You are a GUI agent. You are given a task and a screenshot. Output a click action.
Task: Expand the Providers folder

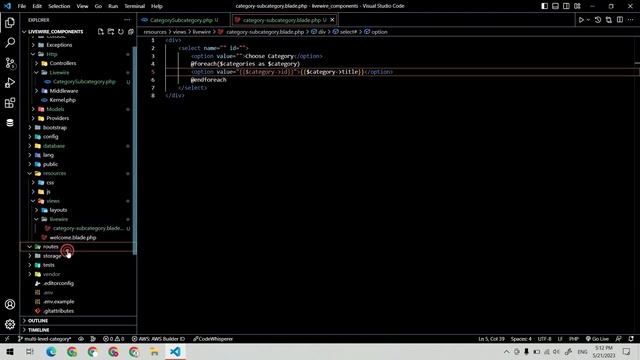pos(58,118)
